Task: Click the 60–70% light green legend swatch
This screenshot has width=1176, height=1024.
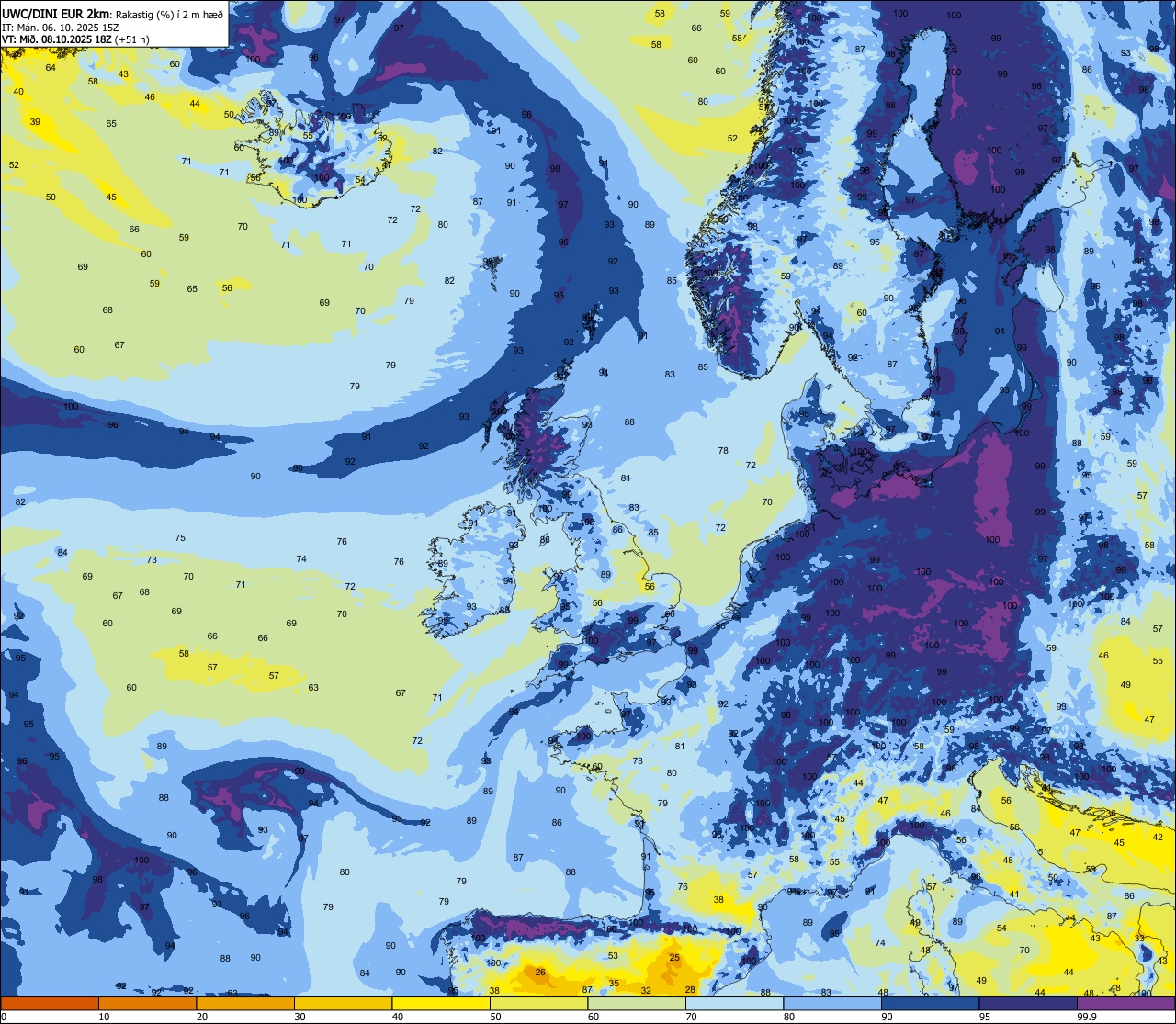Action: tap(637, 1003)
